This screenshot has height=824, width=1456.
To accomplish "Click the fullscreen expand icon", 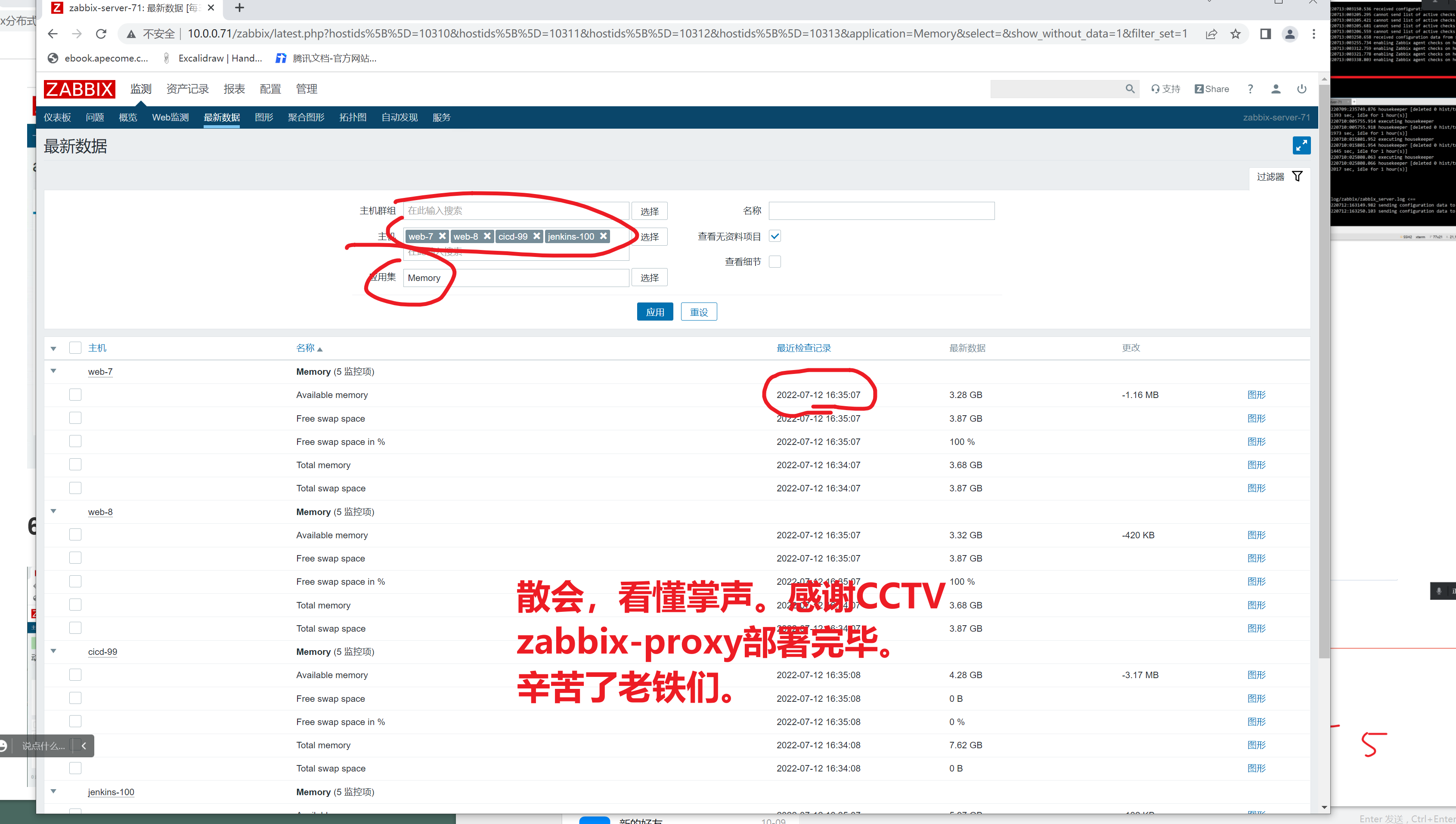I will (1301, 145).
